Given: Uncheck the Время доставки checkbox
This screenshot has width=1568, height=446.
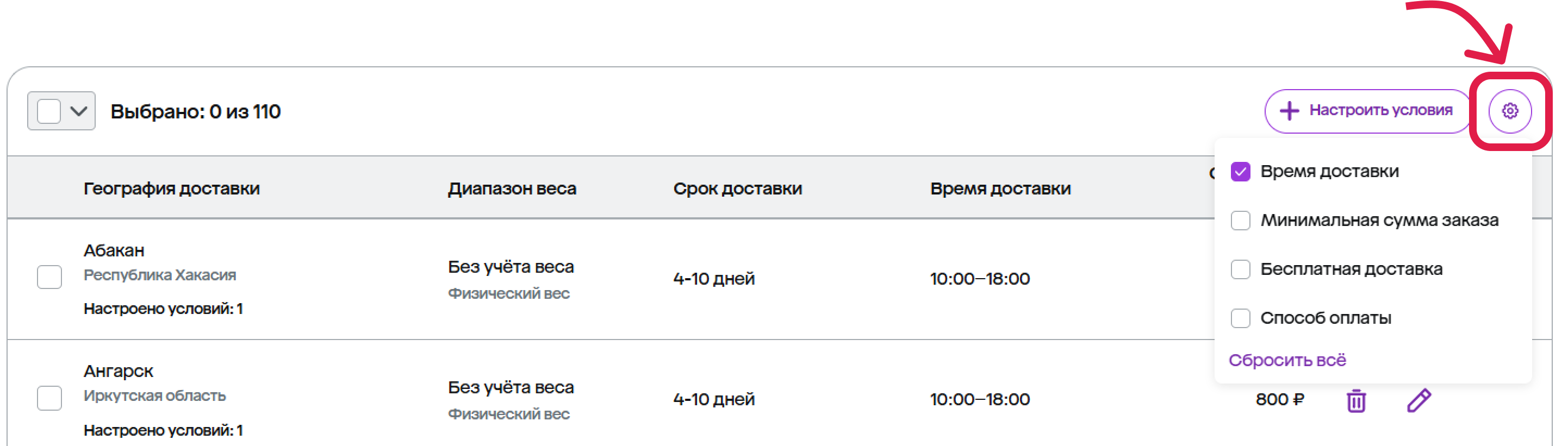Looking at the screenshot, I should (x=1240, y=172).
